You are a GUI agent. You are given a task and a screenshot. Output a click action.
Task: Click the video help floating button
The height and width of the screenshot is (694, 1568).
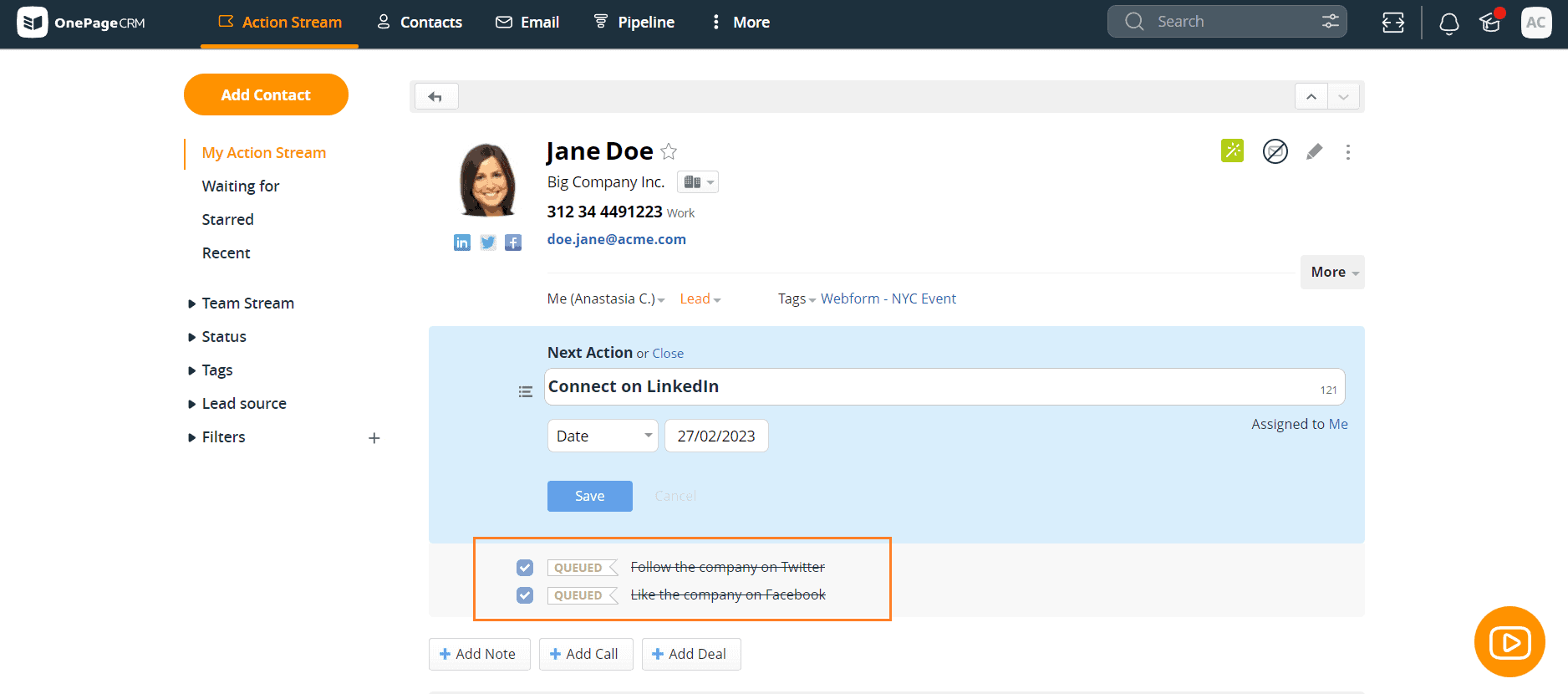tap(1509, 642)
